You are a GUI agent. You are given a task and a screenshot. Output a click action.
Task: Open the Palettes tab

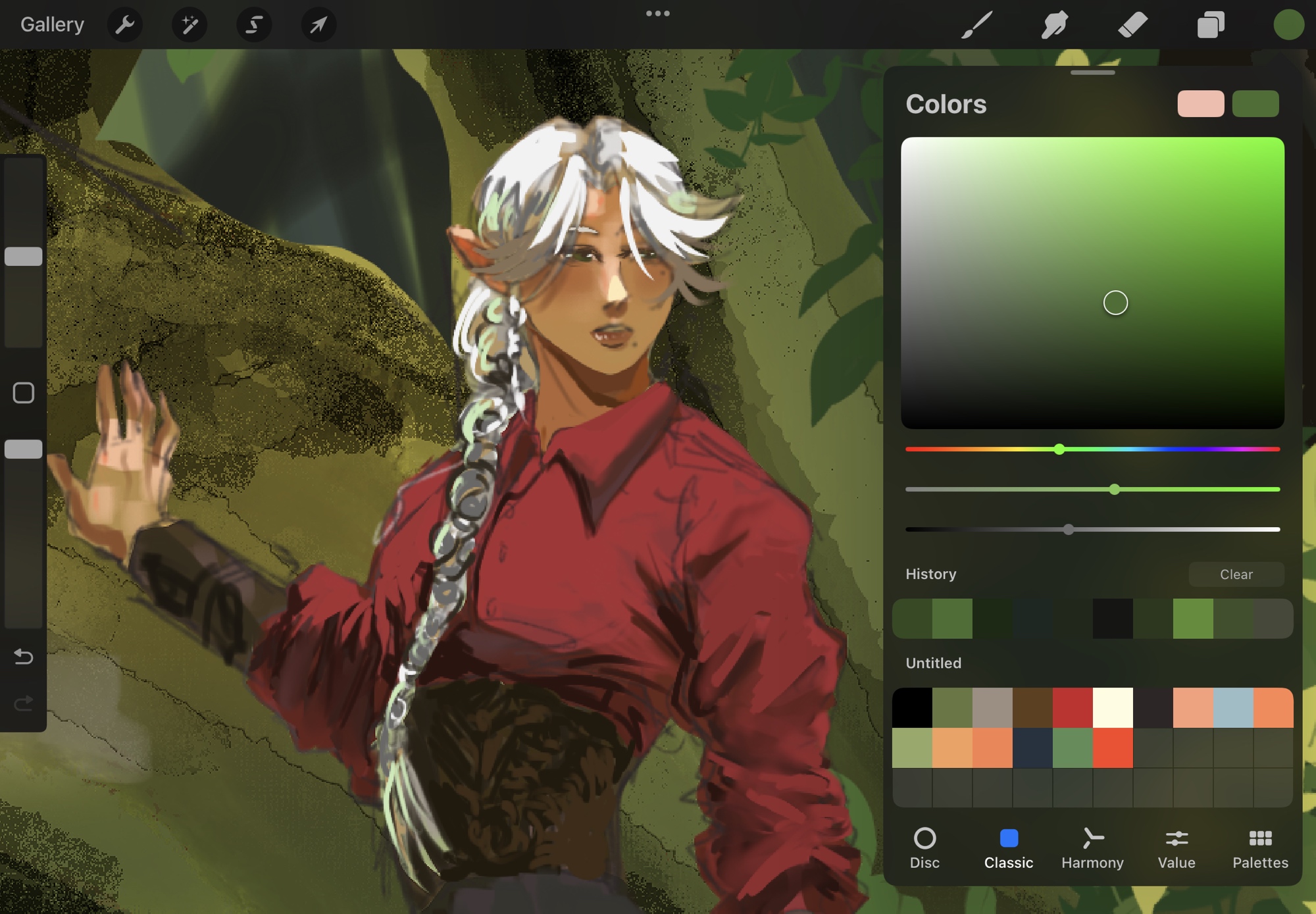click(1260, 848)
